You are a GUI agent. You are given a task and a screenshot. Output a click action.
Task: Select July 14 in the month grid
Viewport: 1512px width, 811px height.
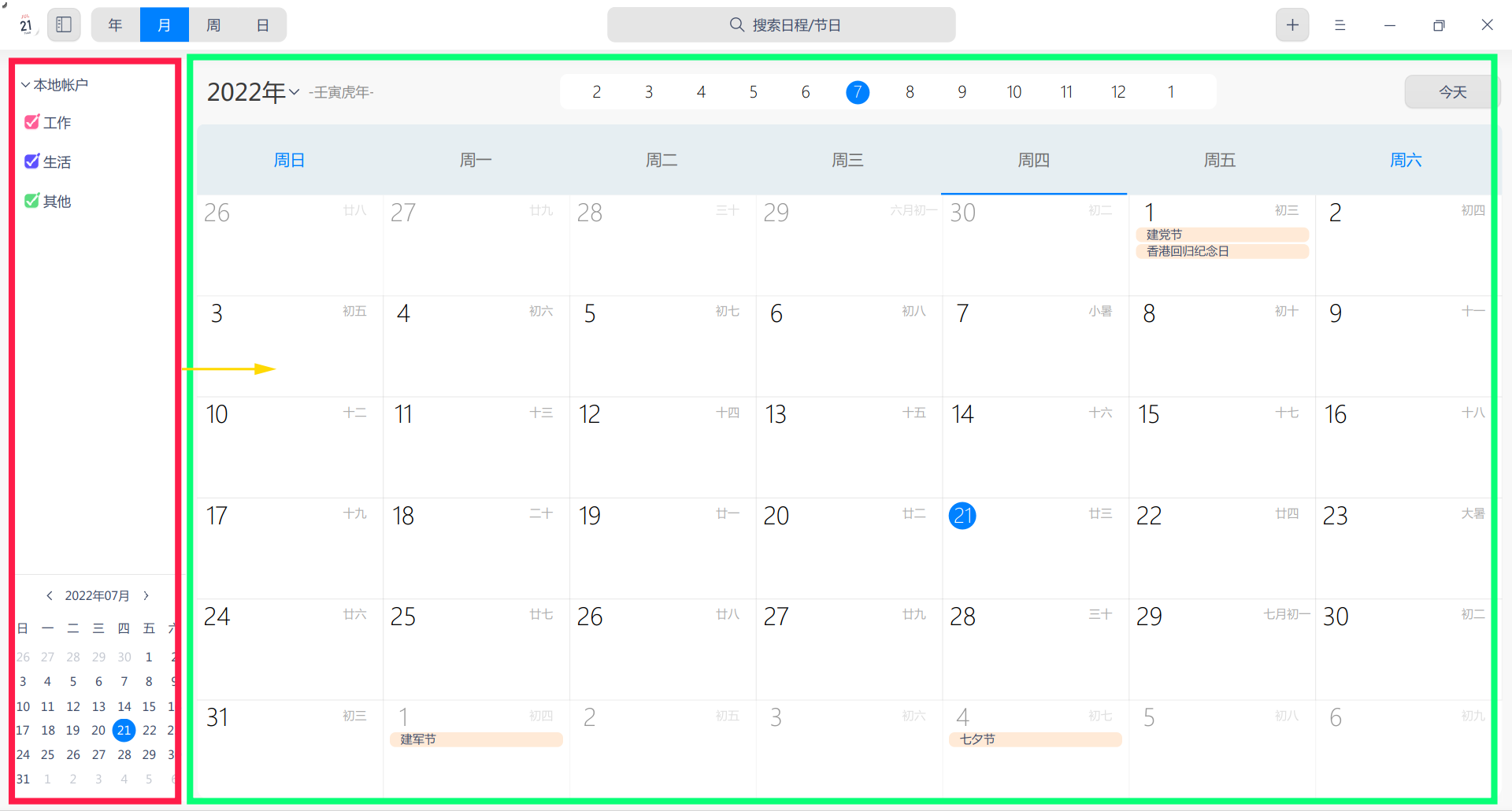(x=1035, y=447)
